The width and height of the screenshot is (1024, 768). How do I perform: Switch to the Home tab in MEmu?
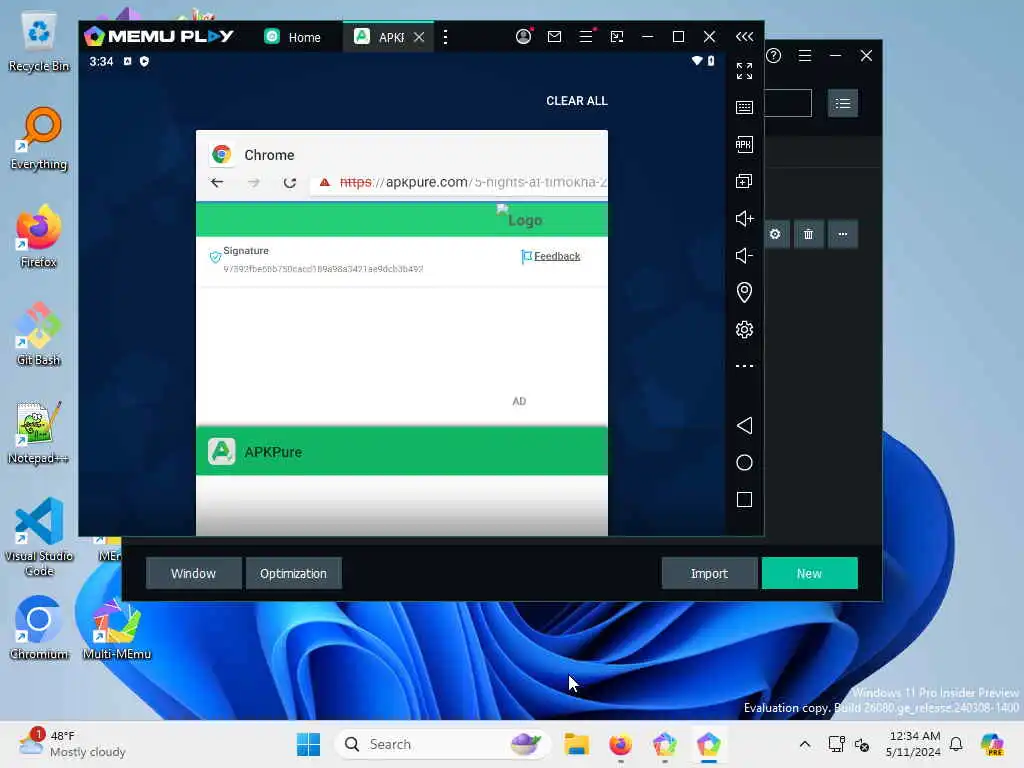pos(293,37)
